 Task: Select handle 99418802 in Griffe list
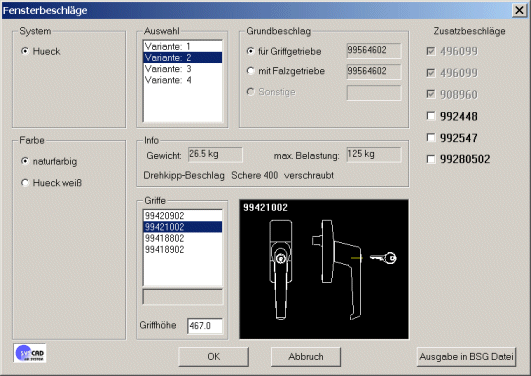(183, 238)
